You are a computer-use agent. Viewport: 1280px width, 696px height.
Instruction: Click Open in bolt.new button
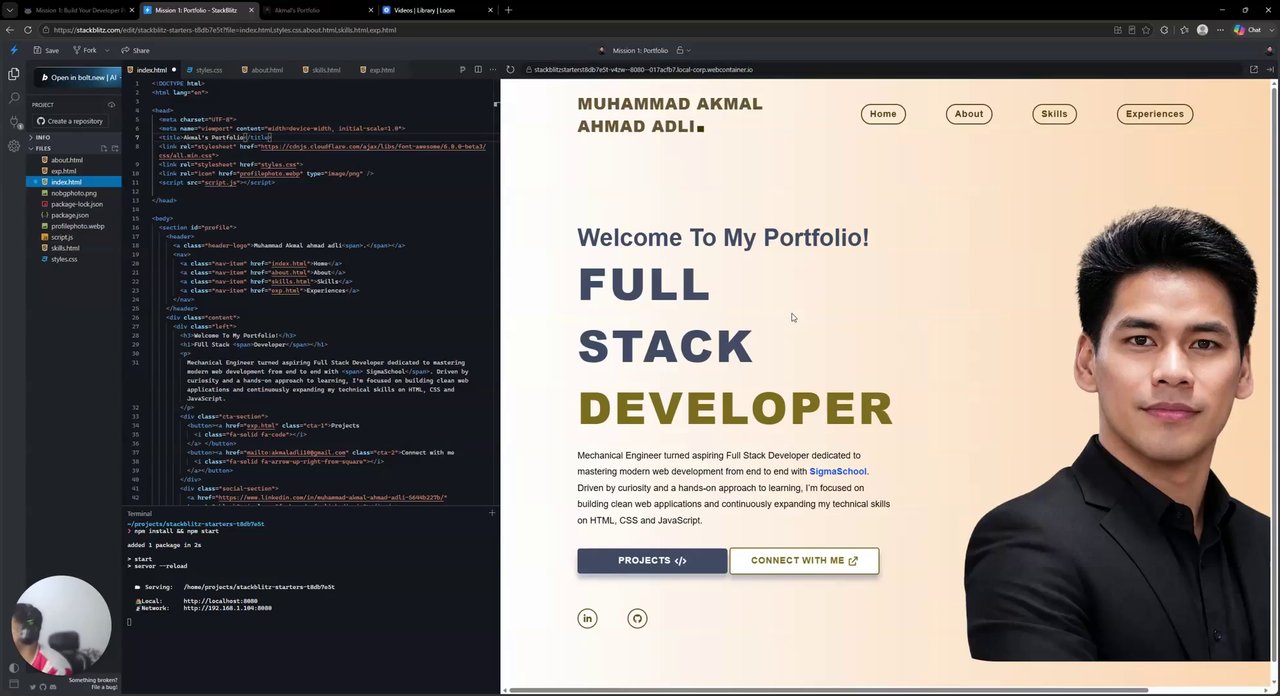[x=78, y=77]
